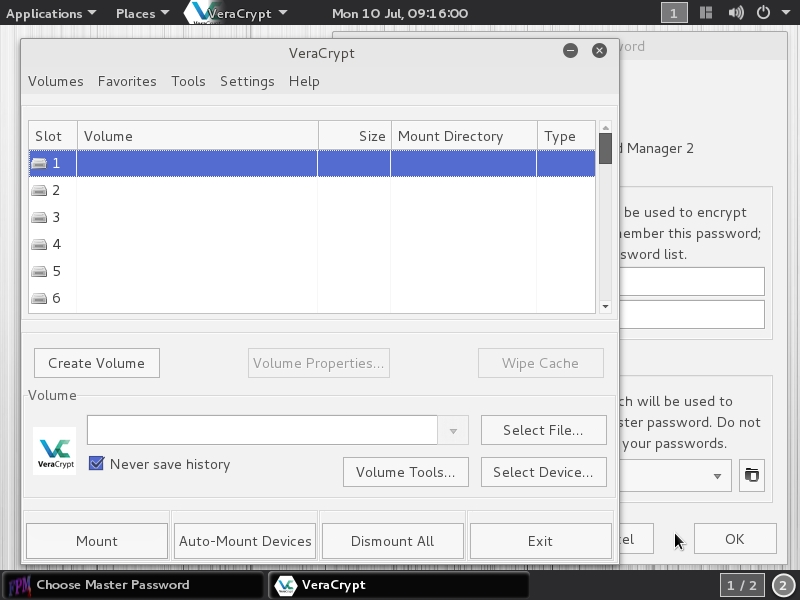Close the VeraCrypt window
Screen dimensions: 800x600
[599, 51]
